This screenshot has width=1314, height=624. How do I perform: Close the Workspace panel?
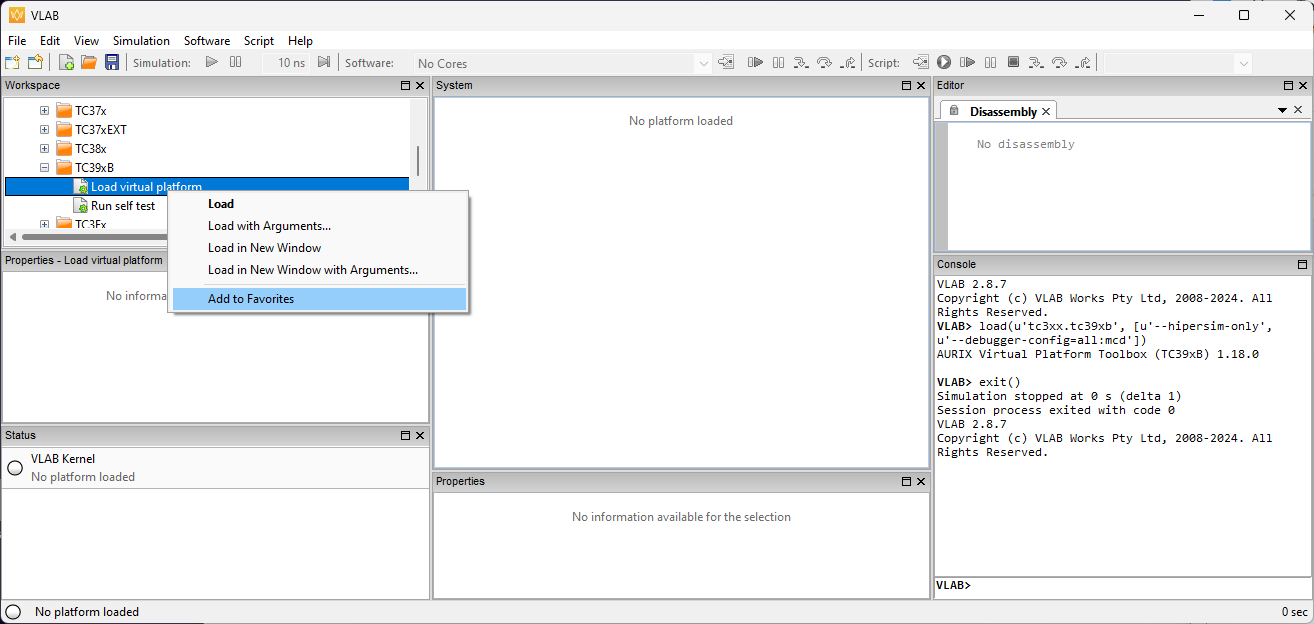click(421, 86)
